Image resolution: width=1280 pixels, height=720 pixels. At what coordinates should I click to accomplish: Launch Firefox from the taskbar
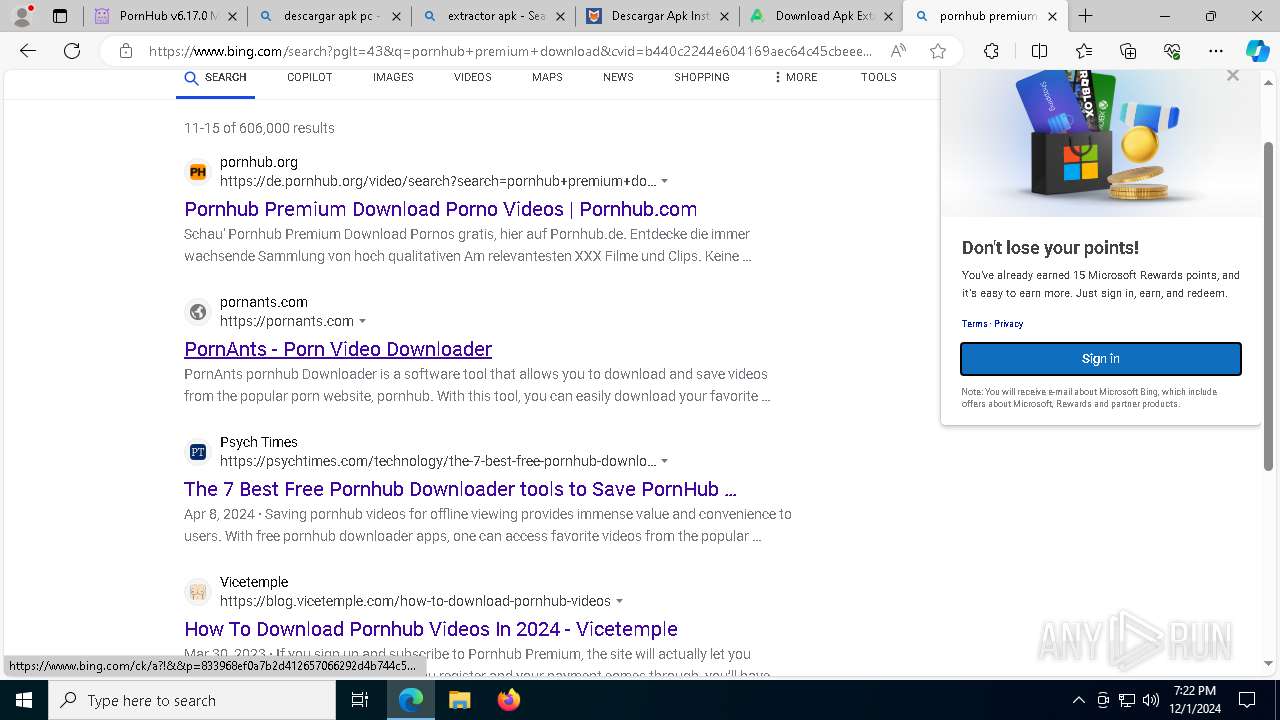509,700
